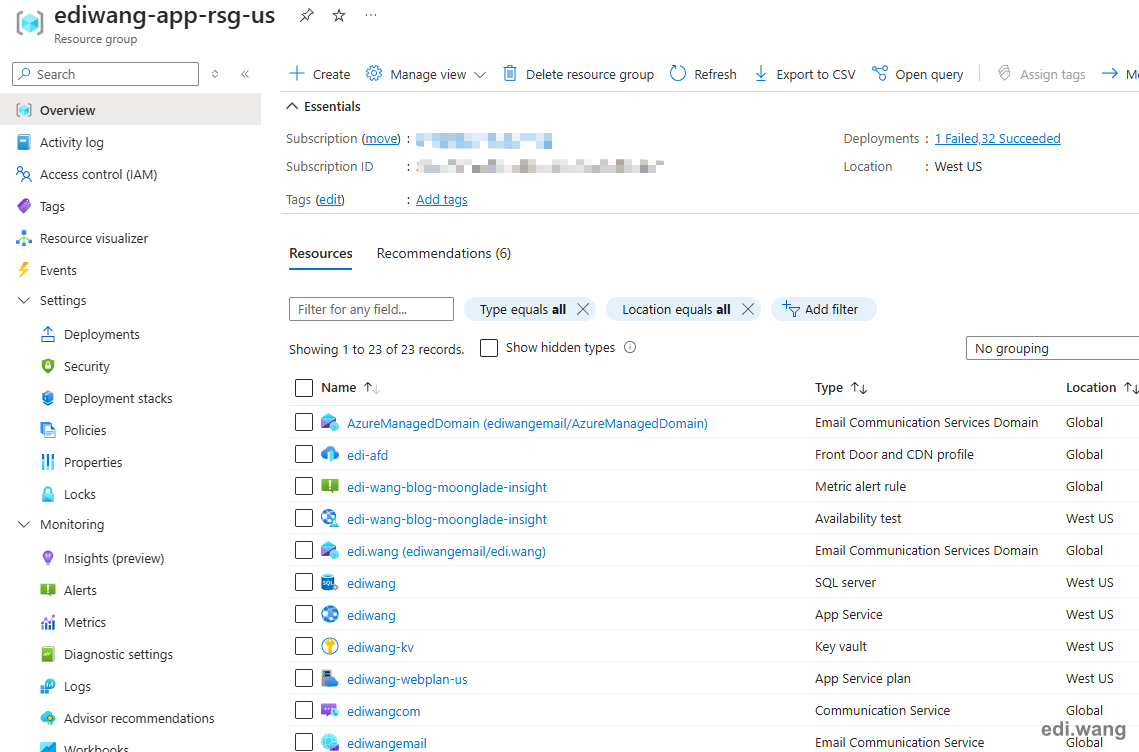
Task: Click the sidebar Search field
Action: coord(105,74)
